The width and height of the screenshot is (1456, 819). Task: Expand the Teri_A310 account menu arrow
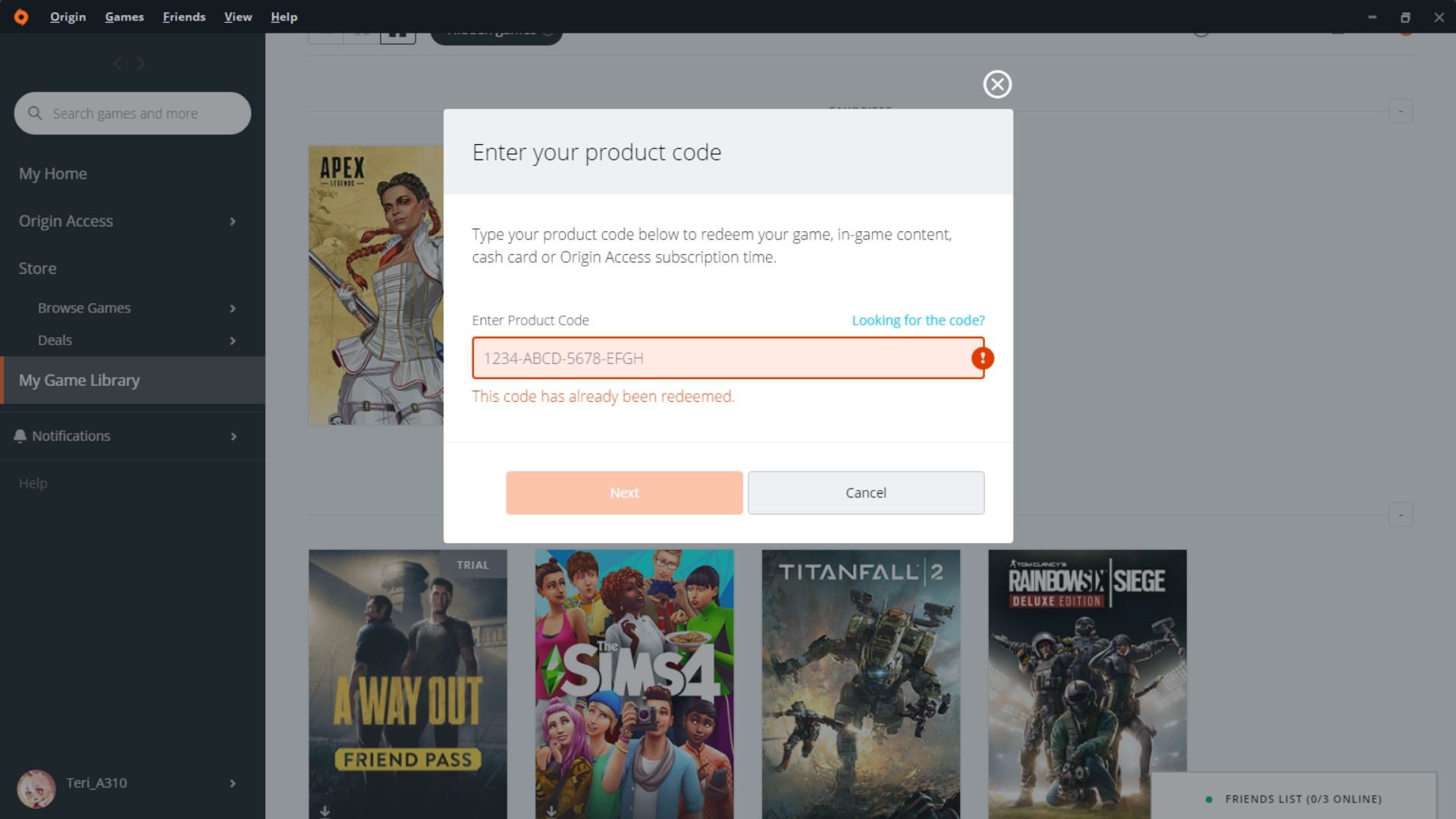(x=233, y=783)
